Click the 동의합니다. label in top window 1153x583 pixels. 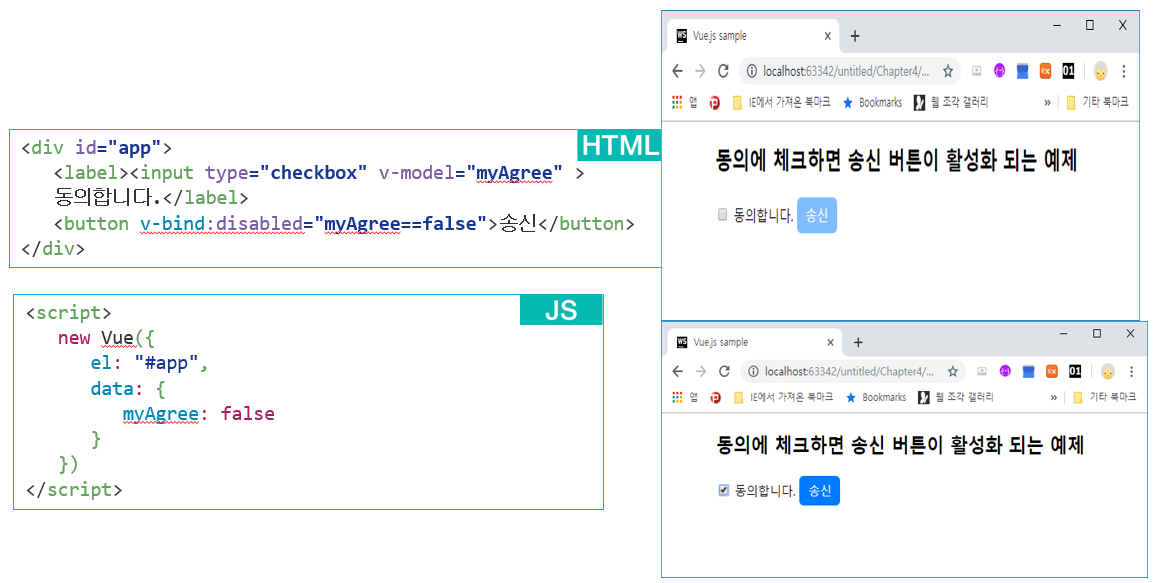pyautogui.click(x=763, y=215)
